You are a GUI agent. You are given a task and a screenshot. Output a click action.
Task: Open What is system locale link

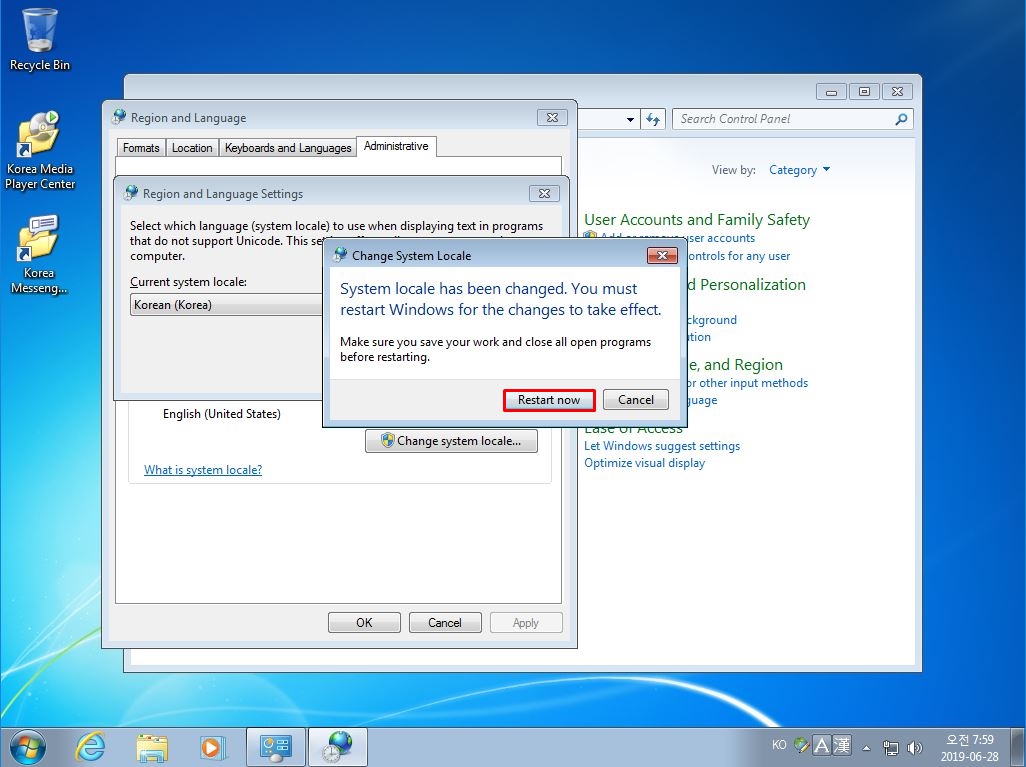(x=203, y=470)
